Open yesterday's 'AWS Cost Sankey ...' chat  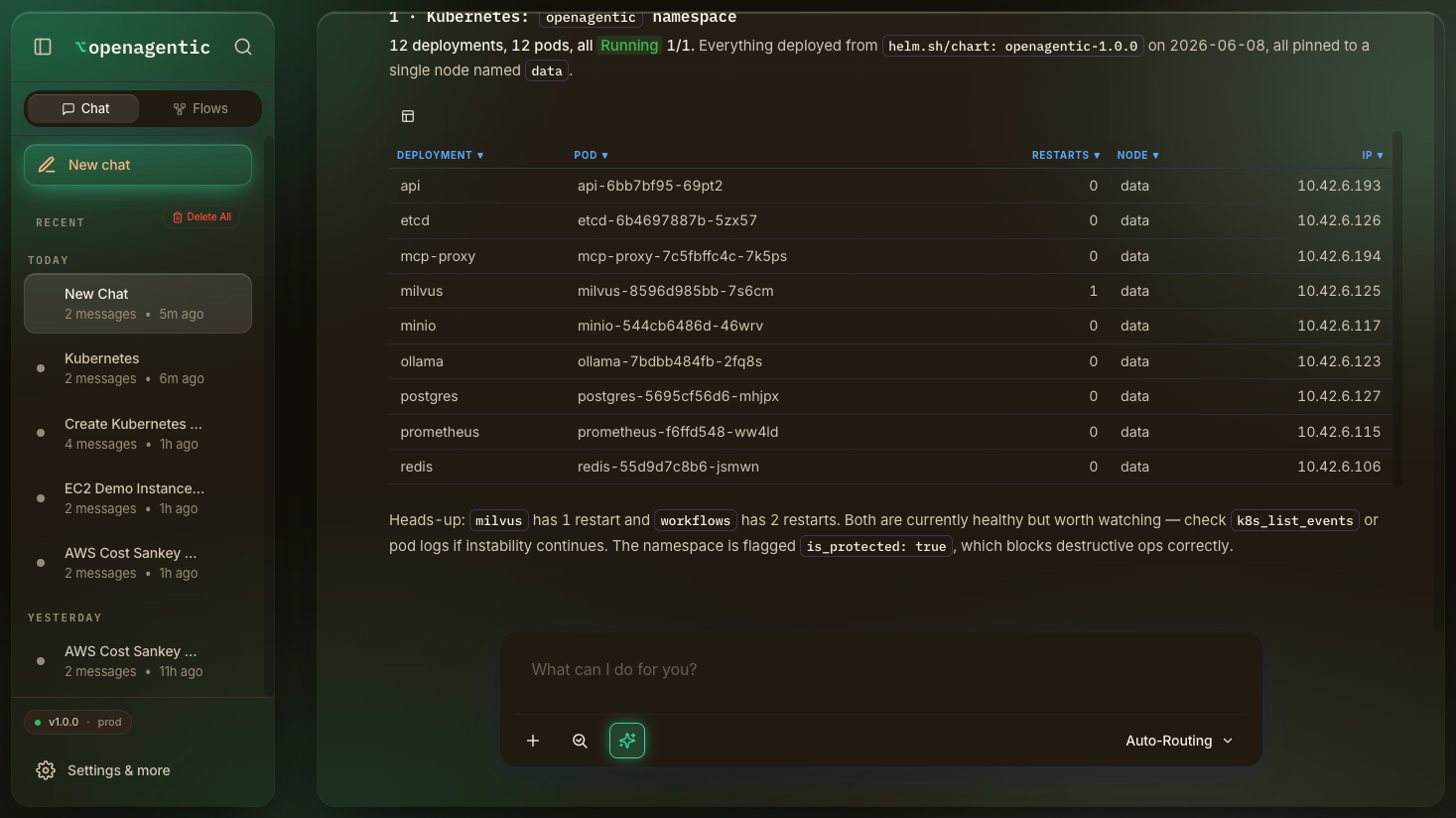(x=138, y=661)
